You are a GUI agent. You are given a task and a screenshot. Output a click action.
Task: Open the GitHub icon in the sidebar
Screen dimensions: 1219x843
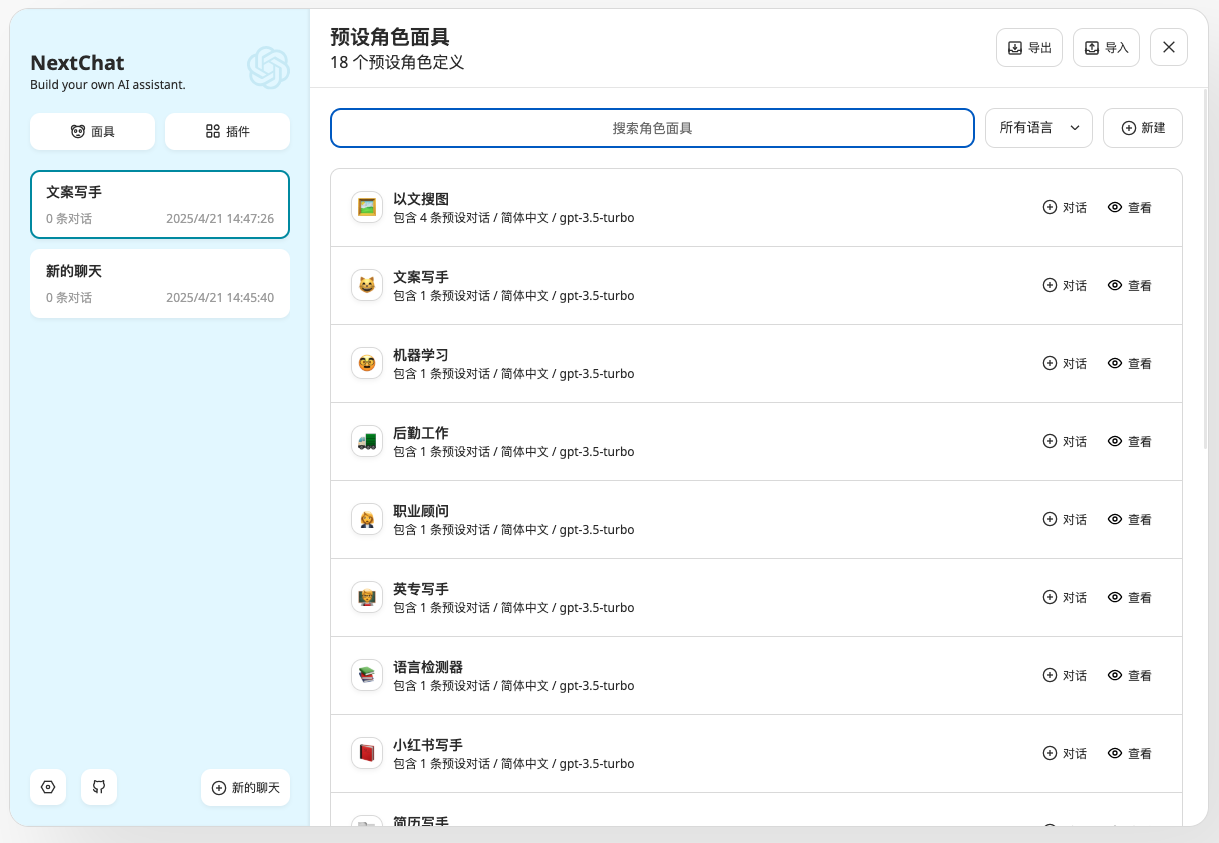(98, 787)
